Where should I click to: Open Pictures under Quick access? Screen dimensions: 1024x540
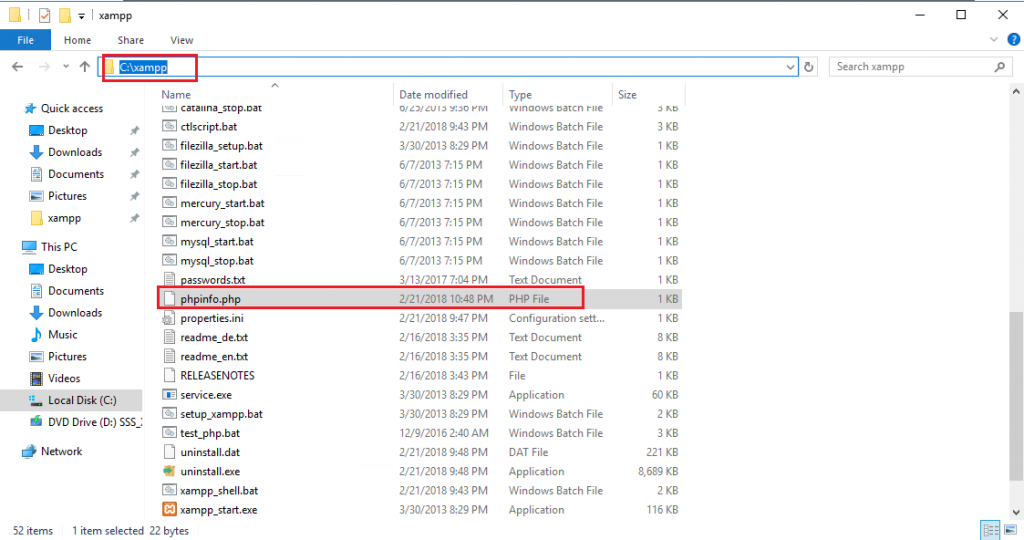pyautogui.click(x=67, y=196)
